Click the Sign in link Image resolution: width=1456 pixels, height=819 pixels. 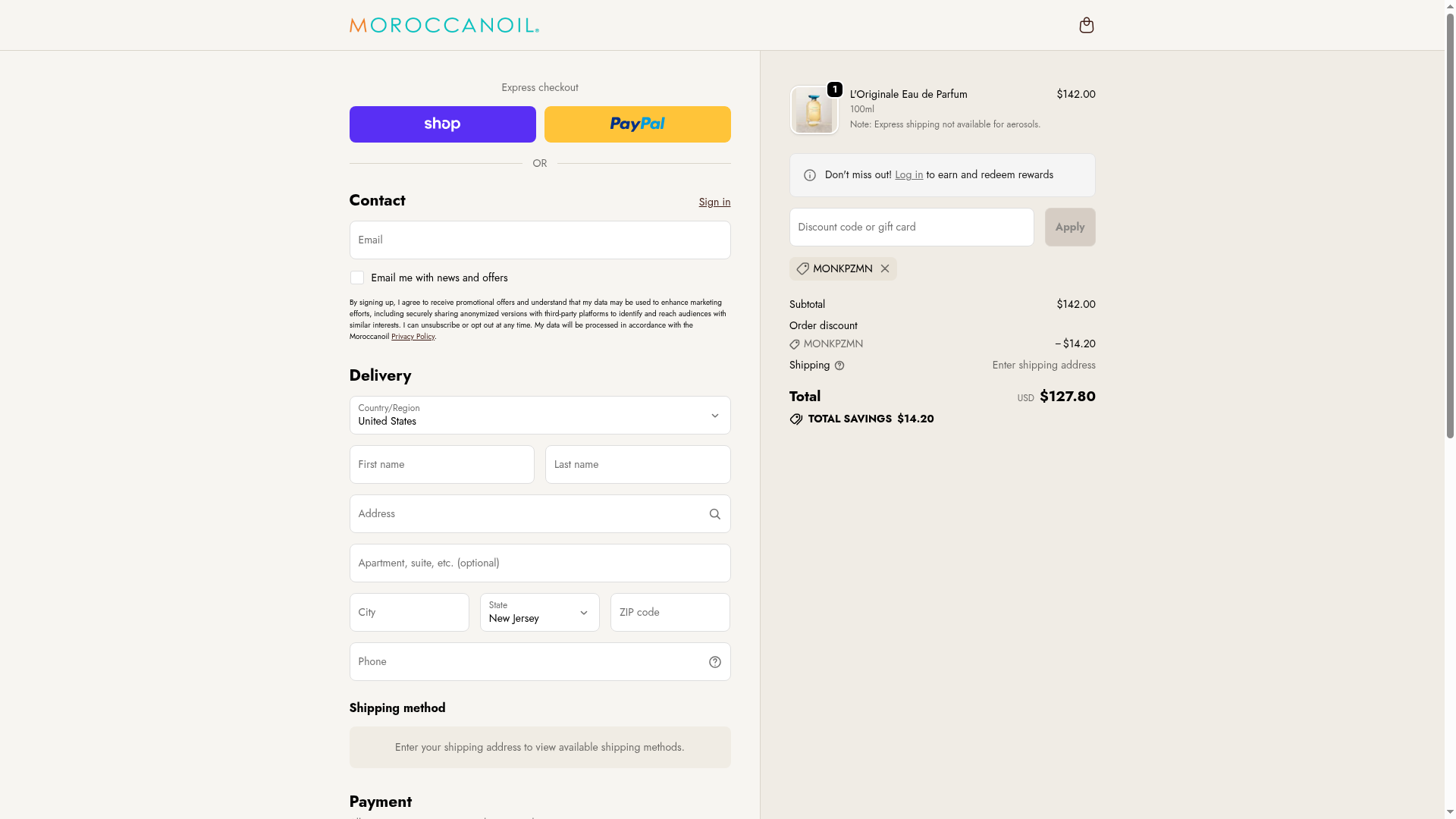(714, 202)
